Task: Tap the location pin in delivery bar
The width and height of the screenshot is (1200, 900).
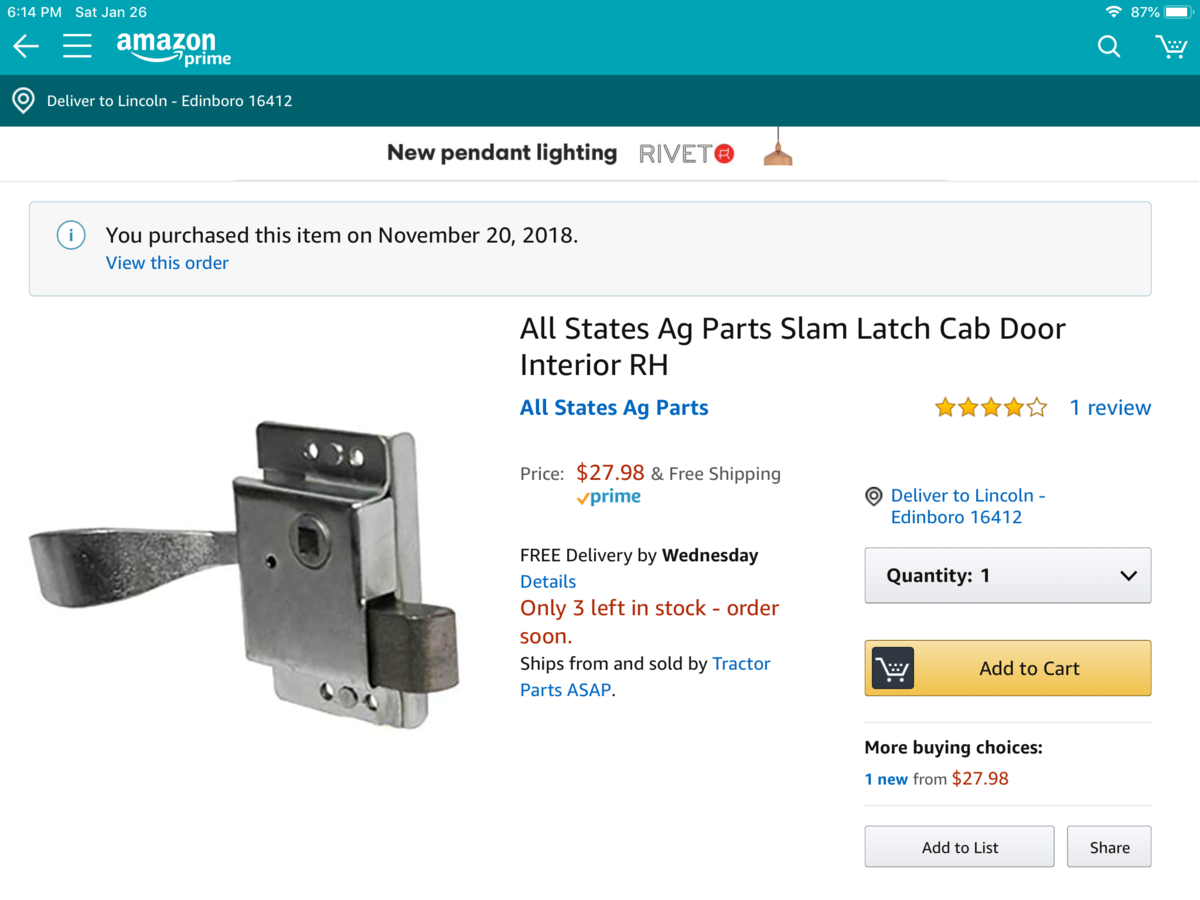Action: point(22,101)
